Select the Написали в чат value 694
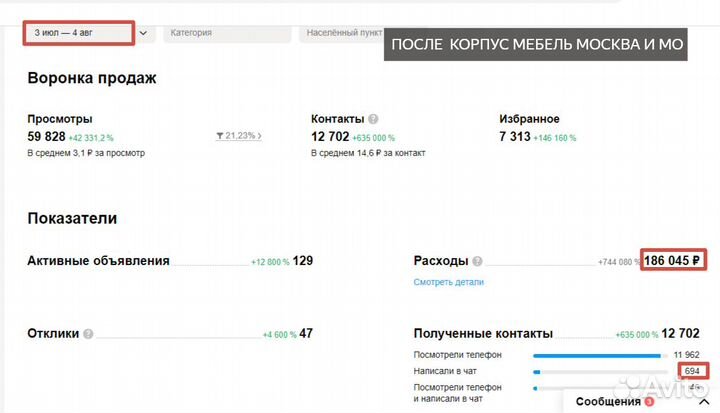 (692, 371)
